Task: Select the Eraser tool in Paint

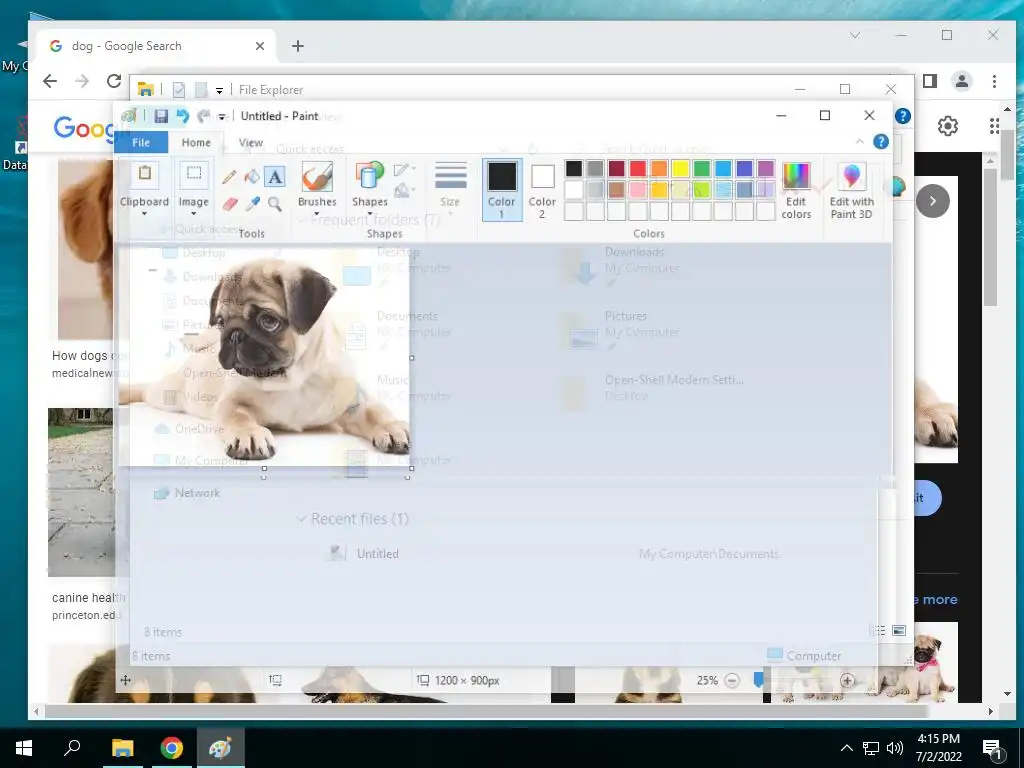Action: [229, 204]
